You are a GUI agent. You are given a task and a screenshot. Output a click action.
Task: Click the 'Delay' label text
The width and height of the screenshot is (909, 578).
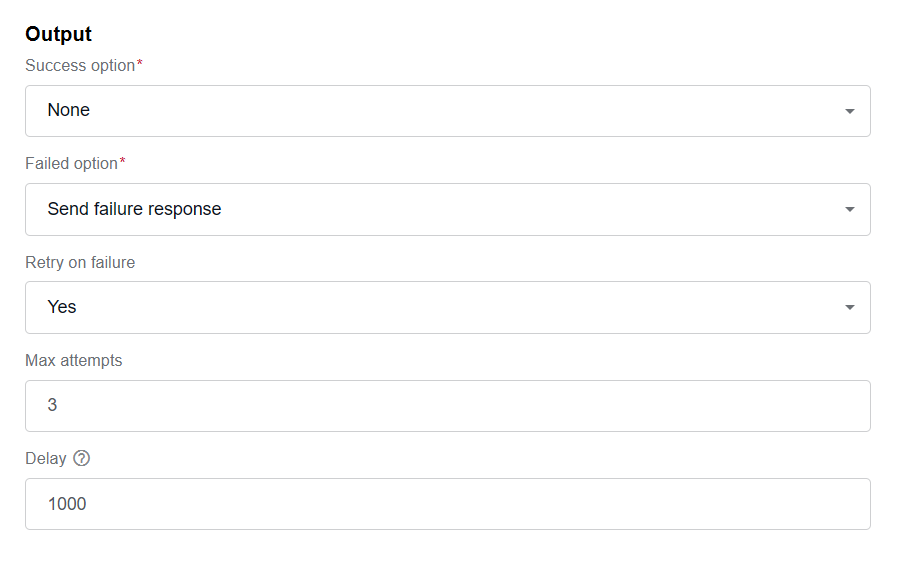[46, 459]
